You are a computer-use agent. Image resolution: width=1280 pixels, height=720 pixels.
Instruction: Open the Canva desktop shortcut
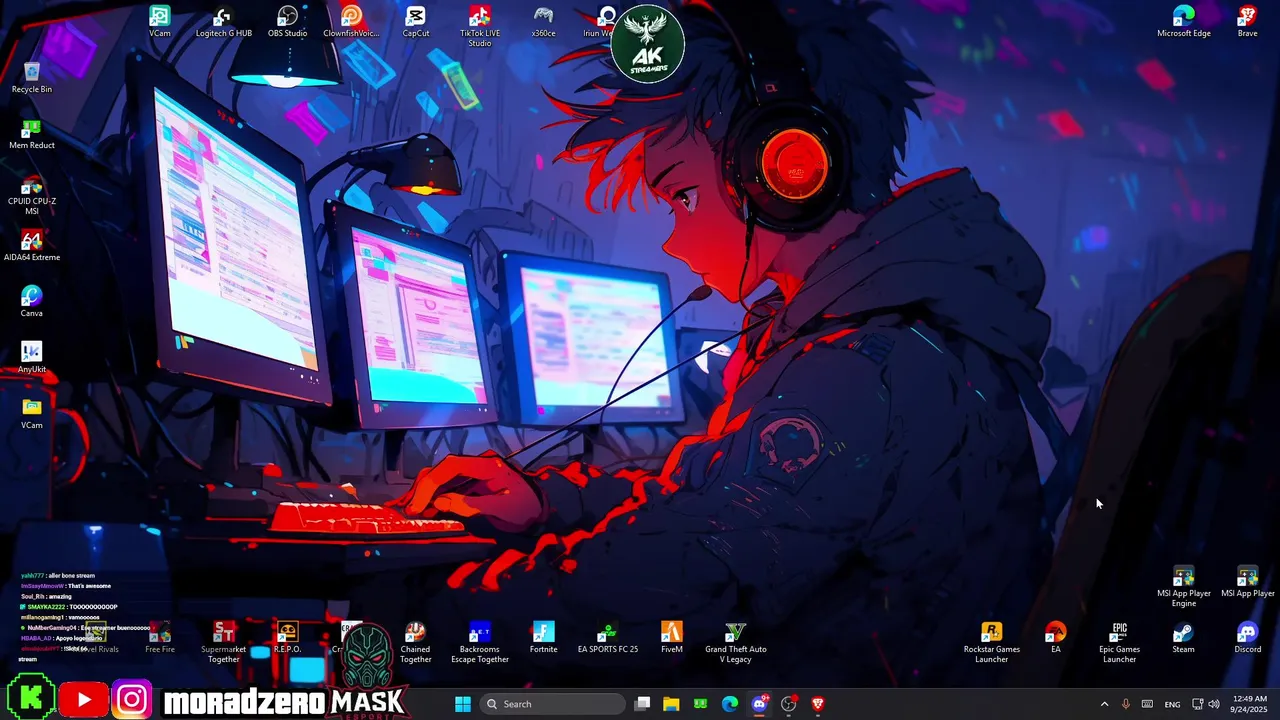(x=32, y=302)
